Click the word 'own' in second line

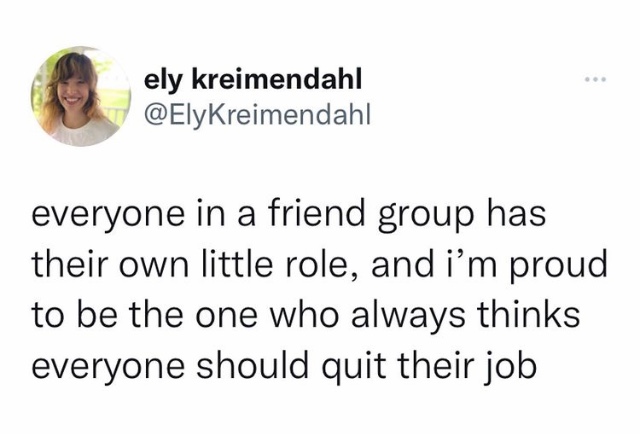(159, 267)
